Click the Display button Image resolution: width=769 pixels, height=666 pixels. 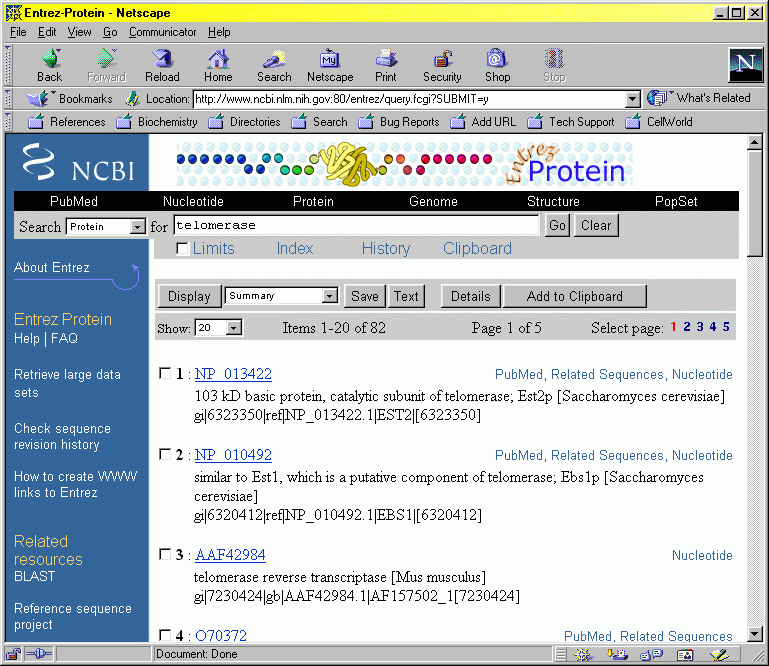[189, 296]
